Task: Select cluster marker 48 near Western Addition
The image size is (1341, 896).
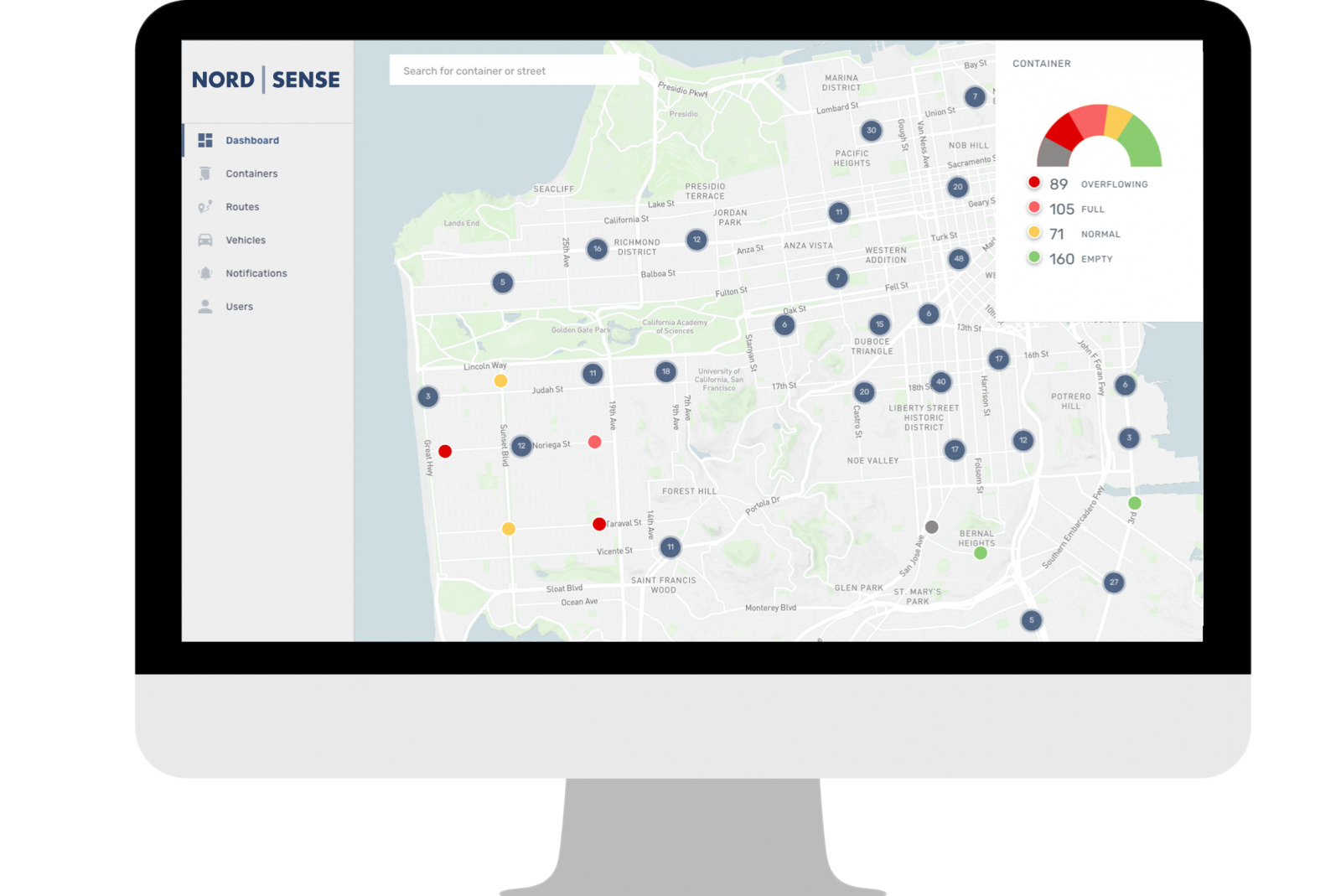Action: coord(959,259)
